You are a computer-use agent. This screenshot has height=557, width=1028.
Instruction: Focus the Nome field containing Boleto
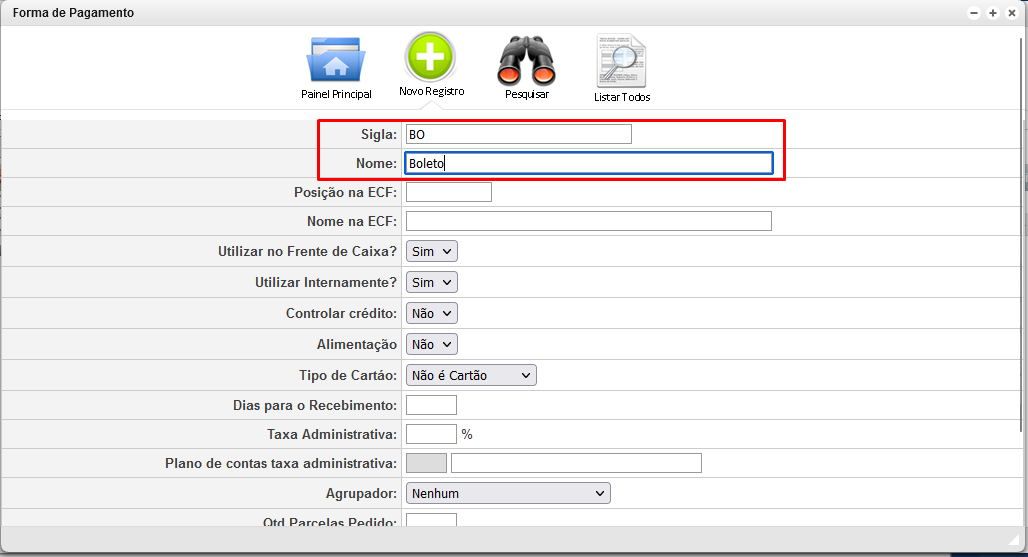[589, 163]
